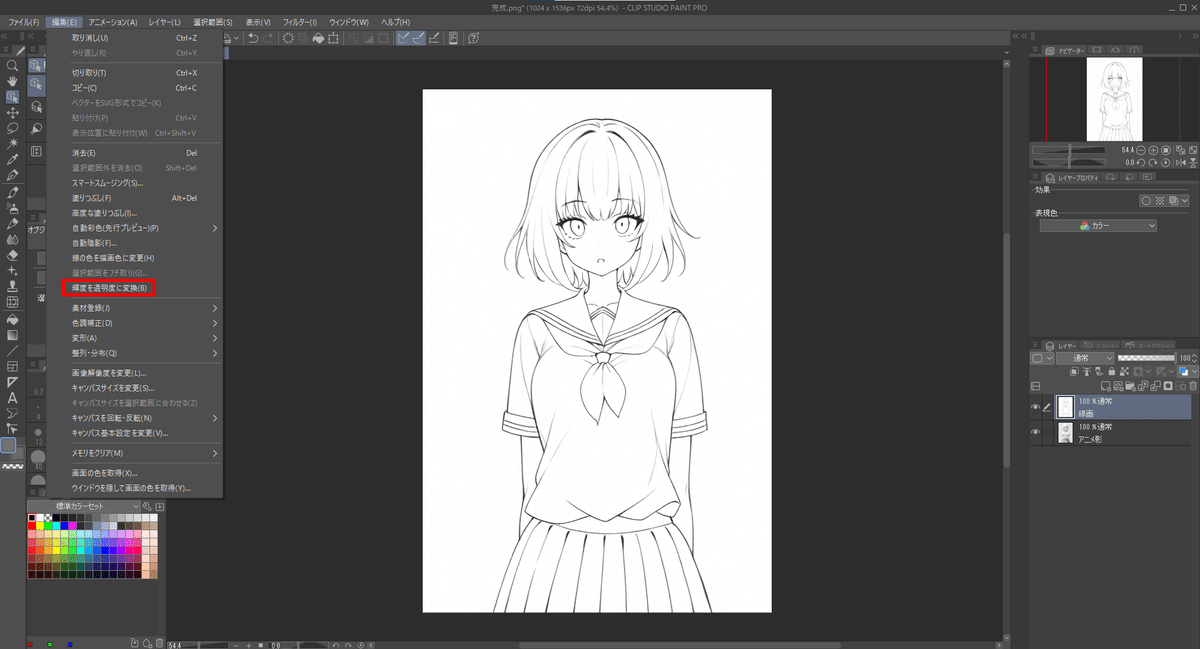This screenshot has height=649, width=1200.
Task: Click delete layer trash icon
Action: 1193,386
